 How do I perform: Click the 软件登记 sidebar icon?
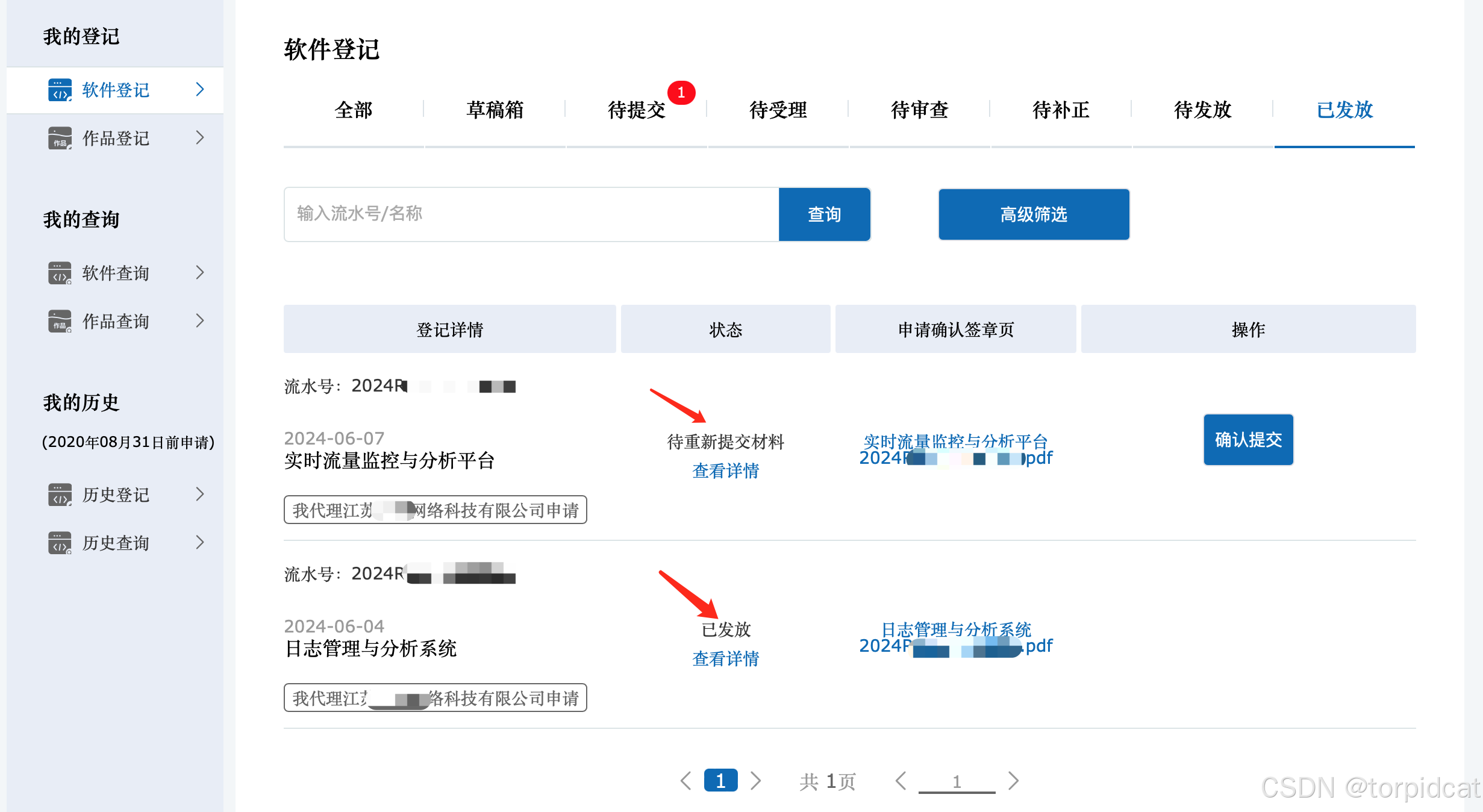click(60, 90)
